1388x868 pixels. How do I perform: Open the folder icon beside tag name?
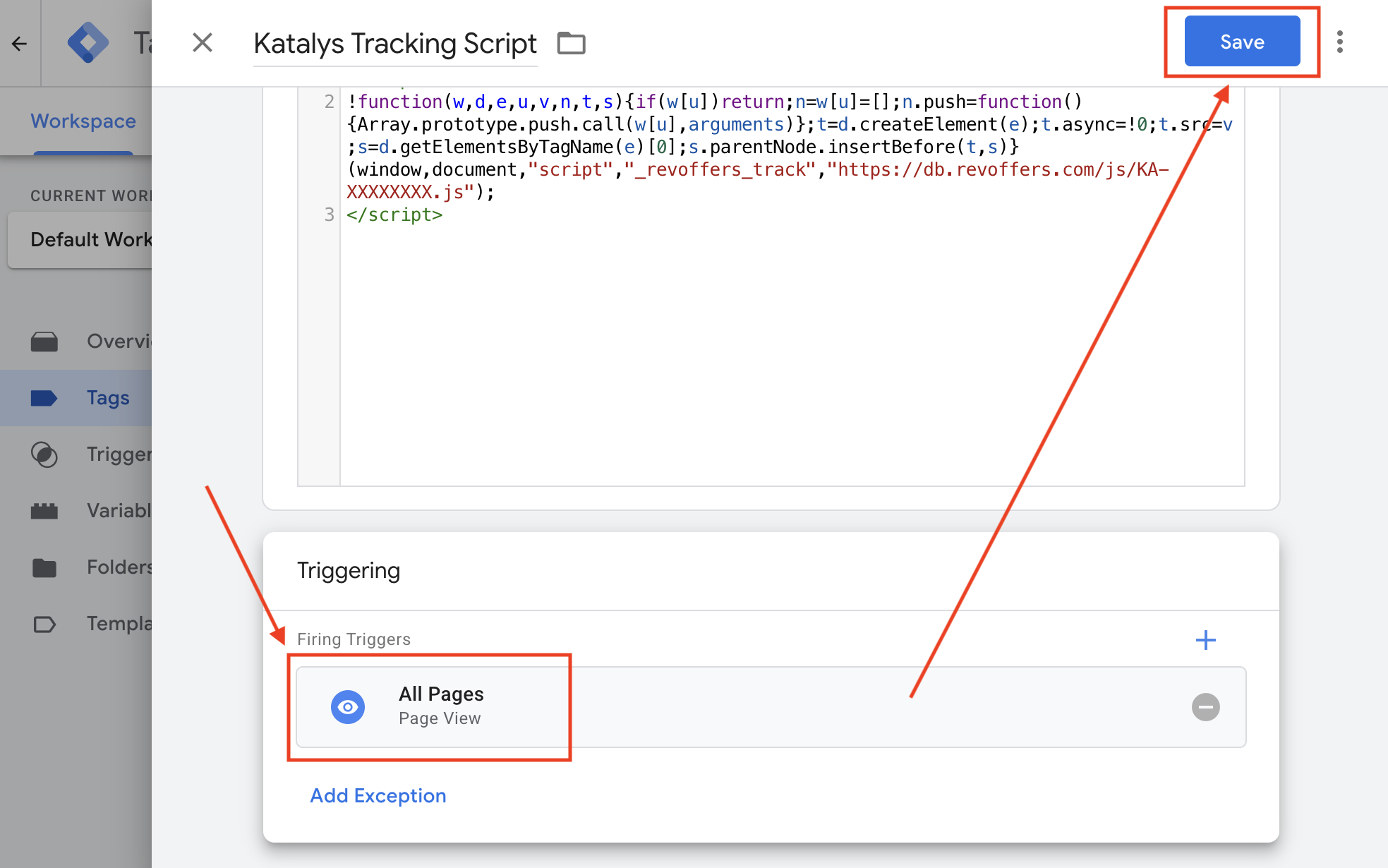coord(571,43)
